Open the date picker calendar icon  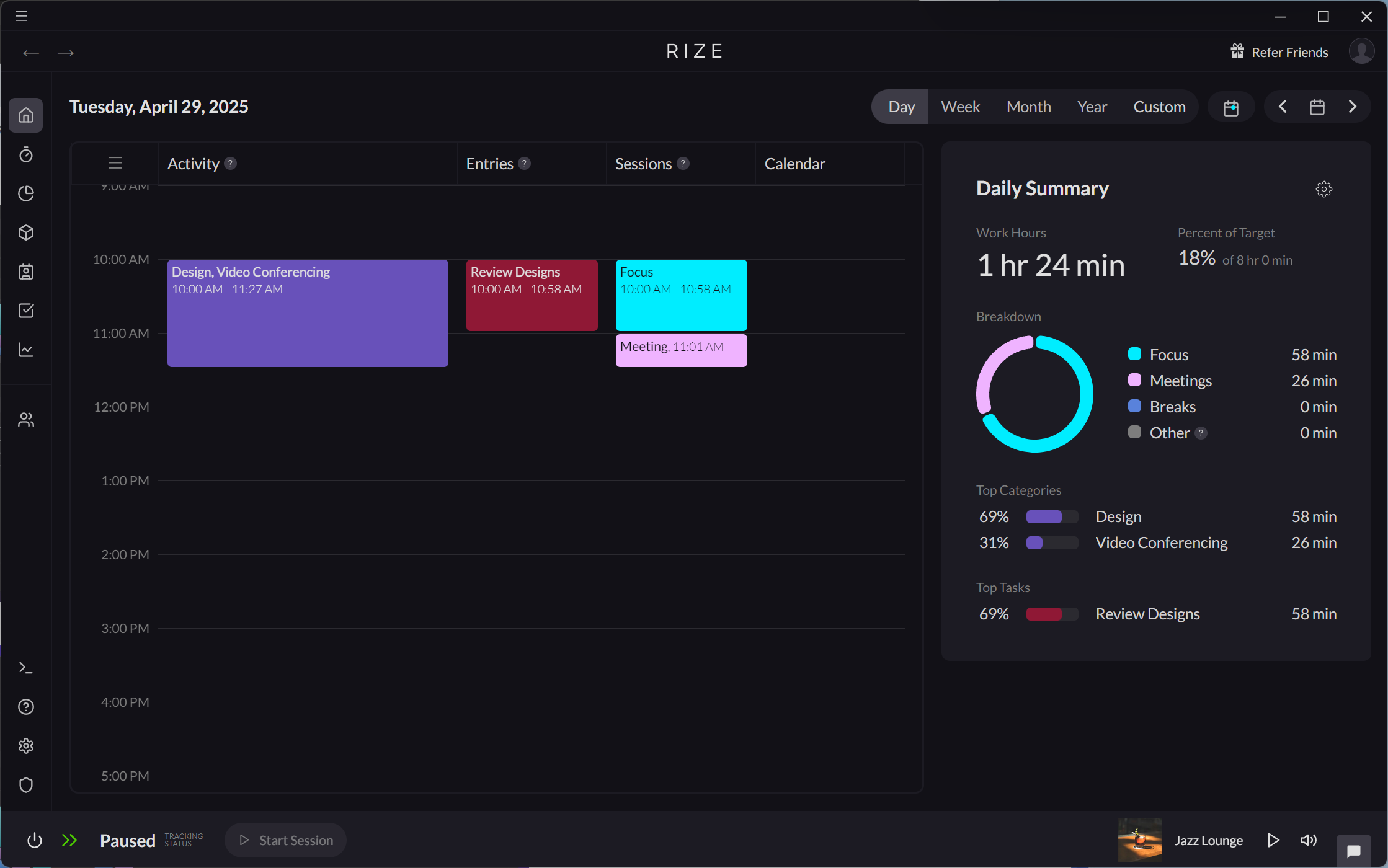click(x=1317, y=106)
